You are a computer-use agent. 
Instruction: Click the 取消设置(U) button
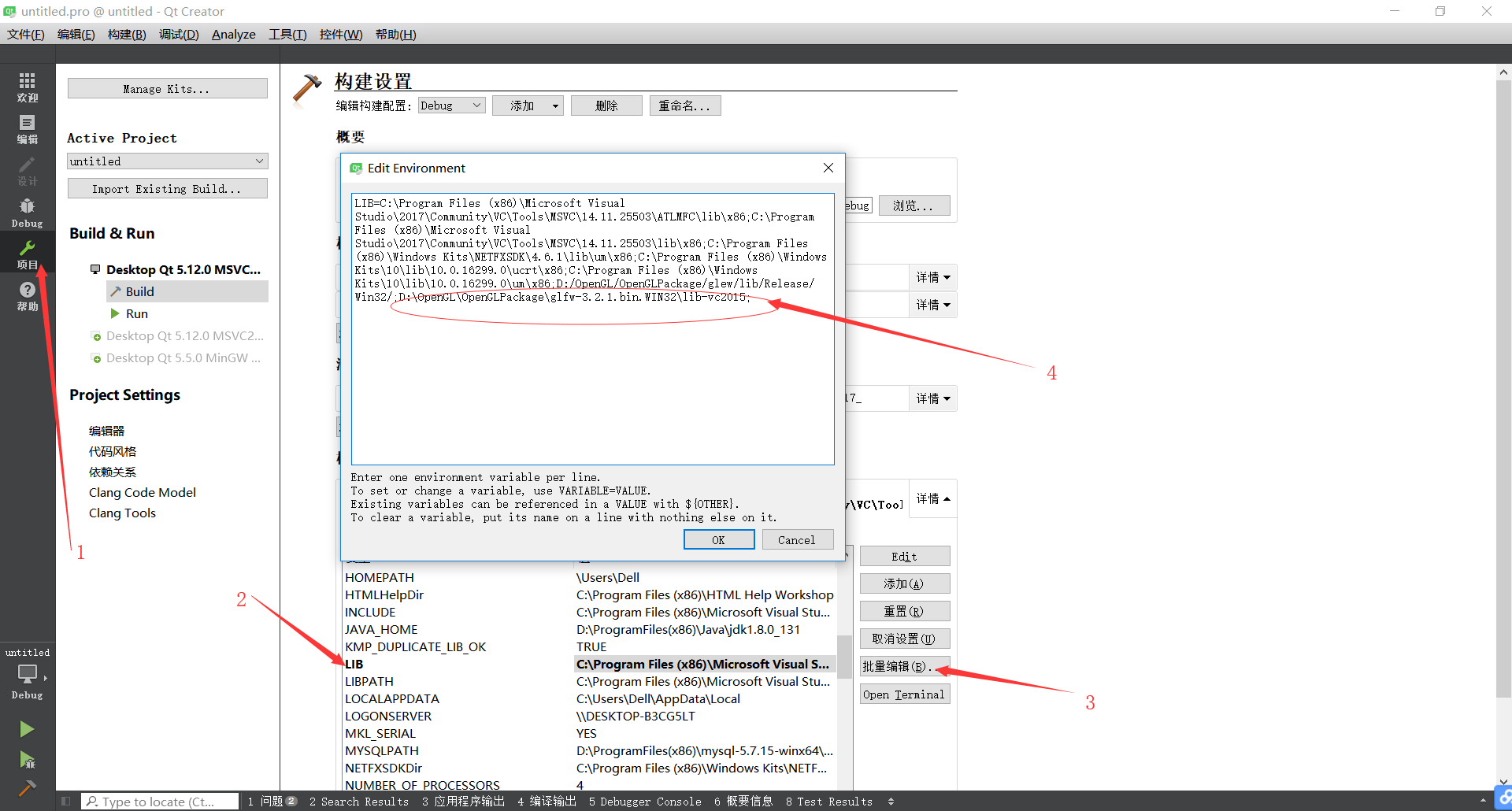pyautogui.click(x=905, y=639)
